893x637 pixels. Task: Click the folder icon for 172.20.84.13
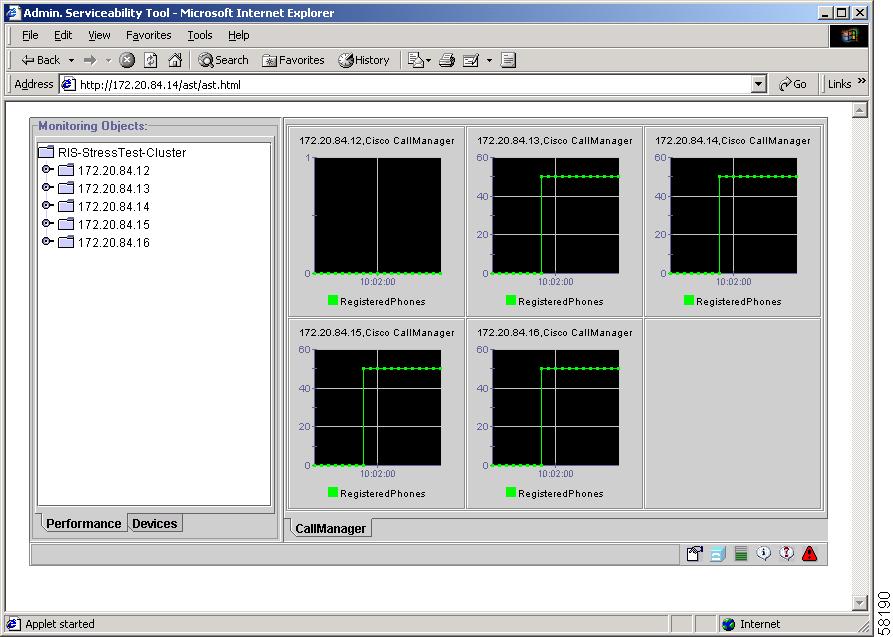click(67, 188)
